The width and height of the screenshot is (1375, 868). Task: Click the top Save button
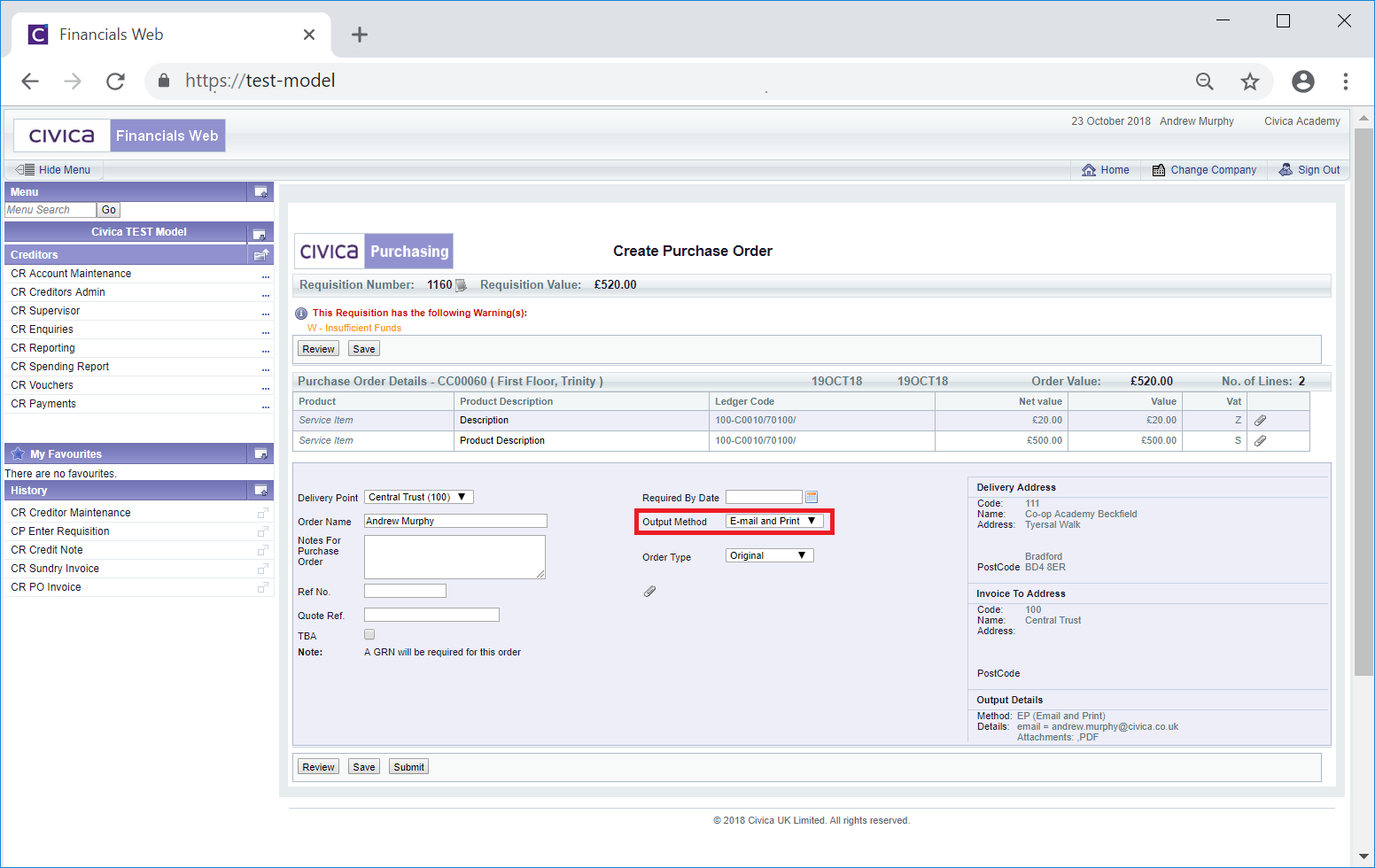tap(364, 349)
